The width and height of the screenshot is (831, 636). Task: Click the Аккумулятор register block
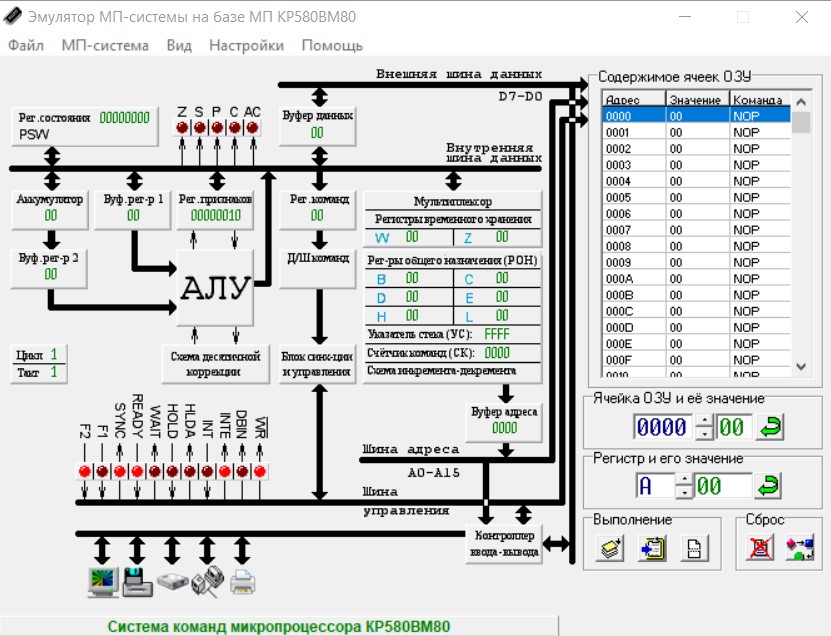[50, 209]
